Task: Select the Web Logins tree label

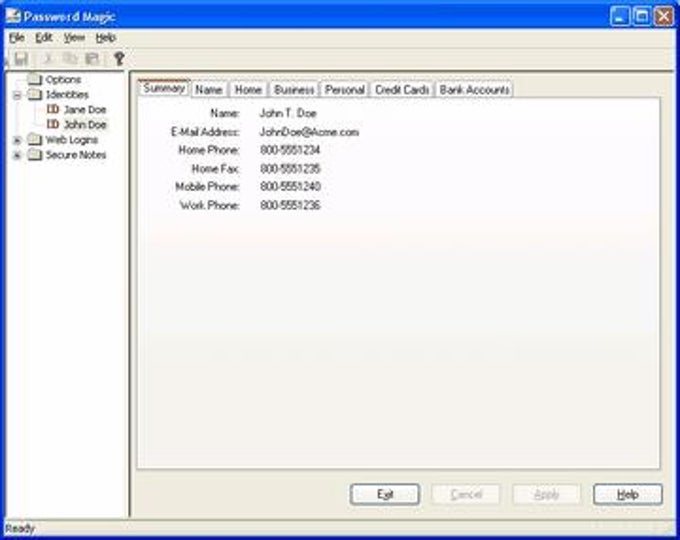Action: click(x=72, y=140)
